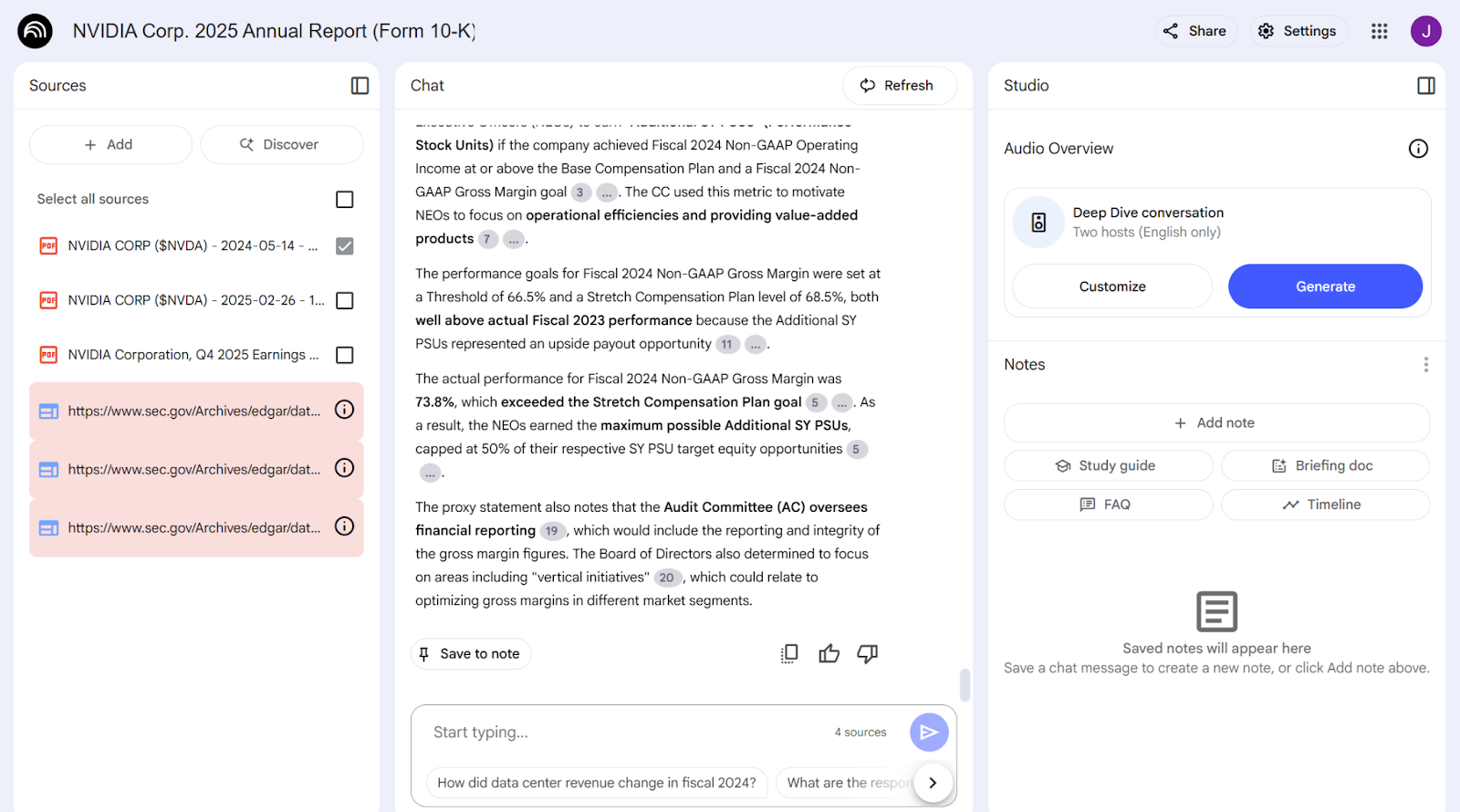Give thumbs down to response
Viewport: 1460px width, 812px height.
(867, 653)
